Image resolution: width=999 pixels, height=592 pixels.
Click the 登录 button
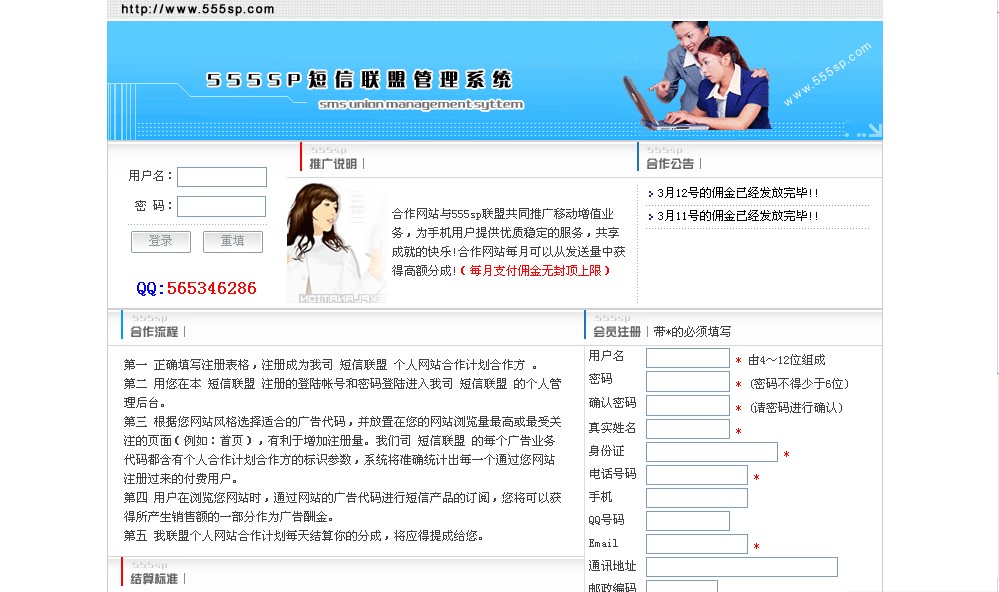[161, 242]
